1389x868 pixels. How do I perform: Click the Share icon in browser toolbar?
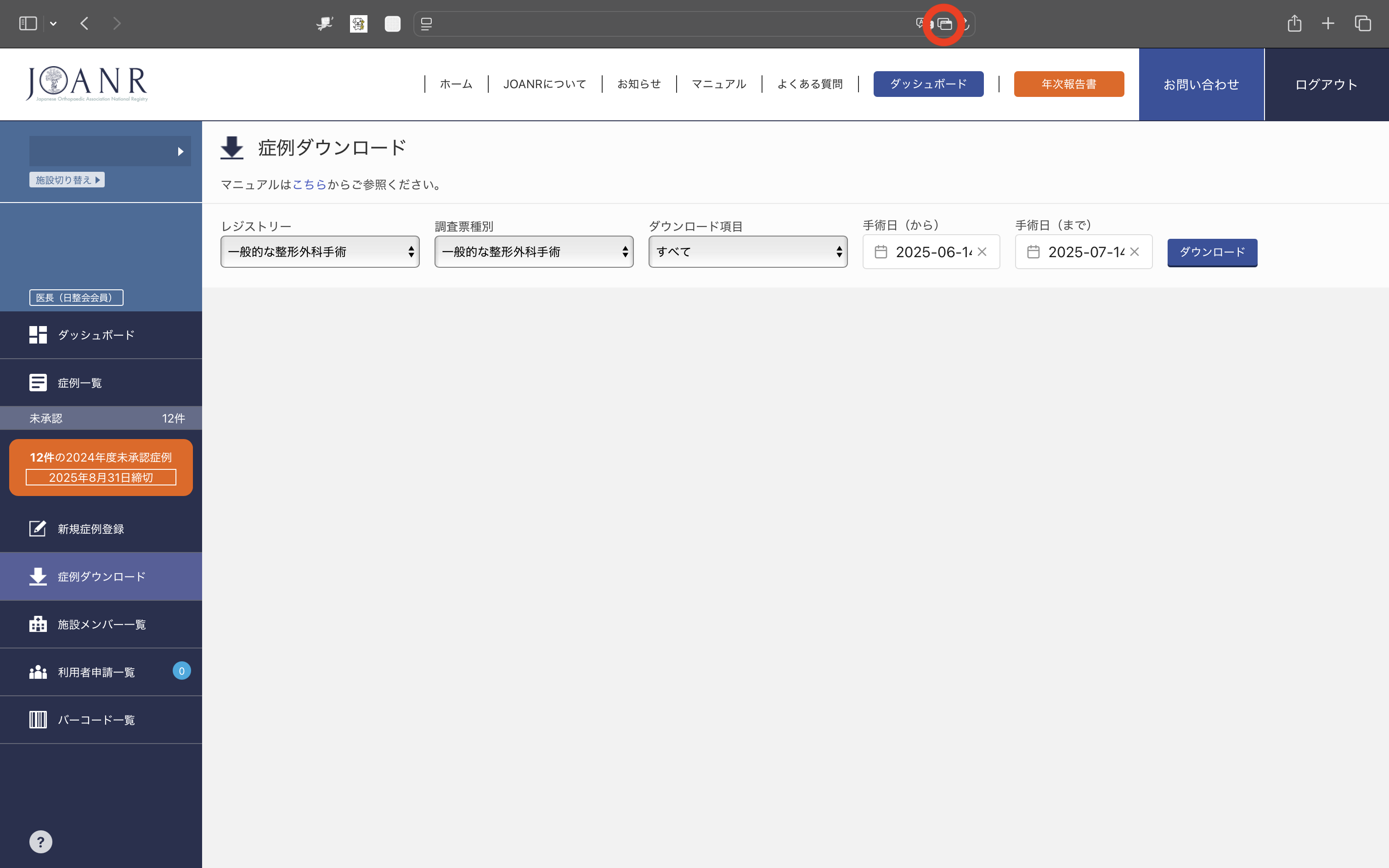click(x=1294, y=23)
